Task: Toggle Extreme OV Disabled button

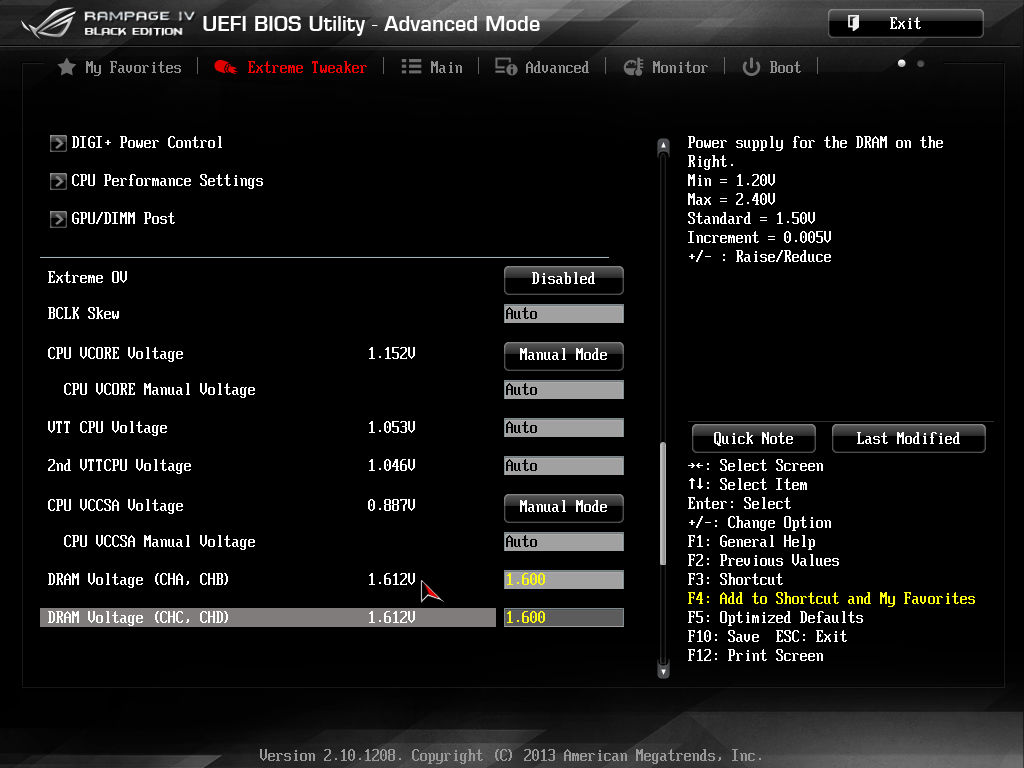Action: pyautogui.click(x=564, y=280)
